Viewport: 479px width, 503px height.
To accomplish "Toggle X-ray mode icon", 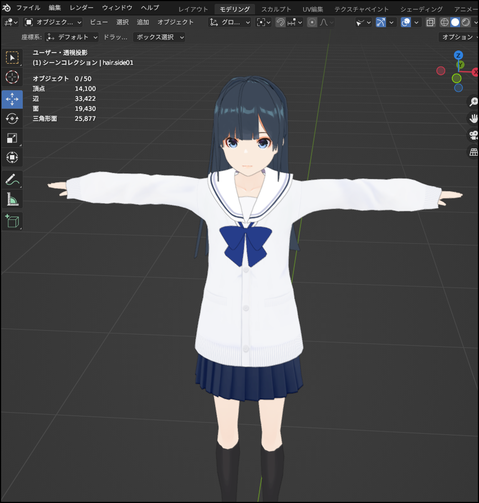I will coord(431,22).
